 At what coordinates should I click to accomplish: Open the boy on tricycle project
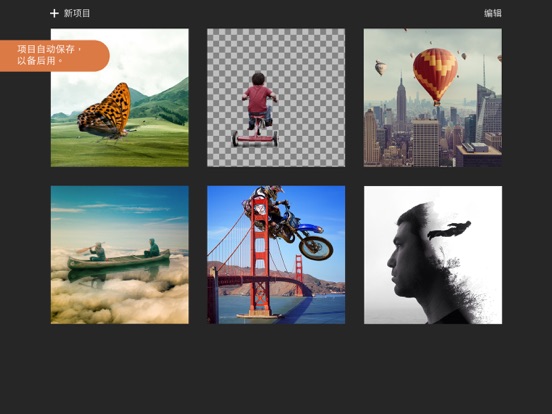coord(276,98)
